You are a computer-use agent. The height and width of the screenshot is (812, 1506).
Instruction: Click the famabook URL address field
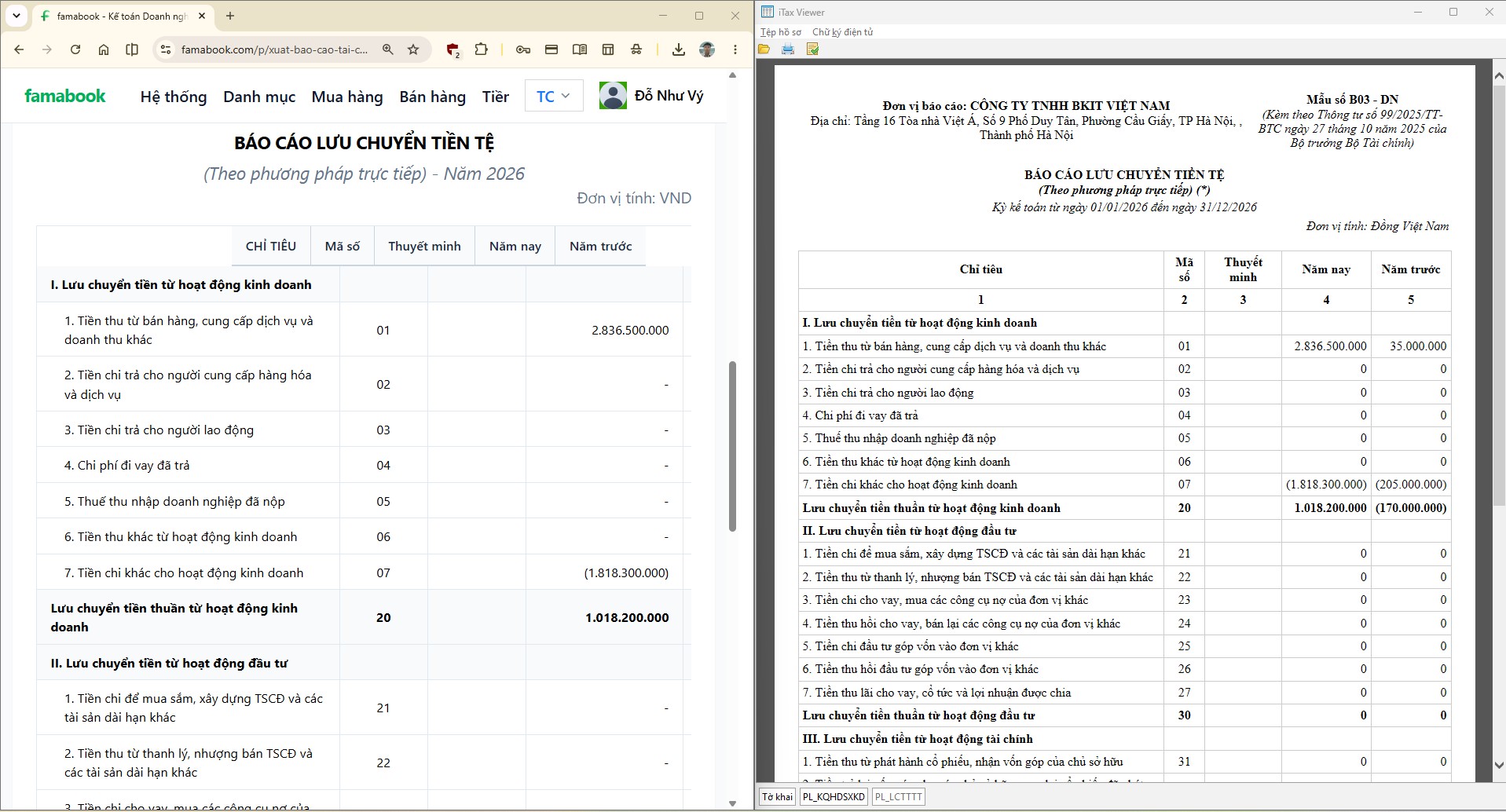click(275, 49)
